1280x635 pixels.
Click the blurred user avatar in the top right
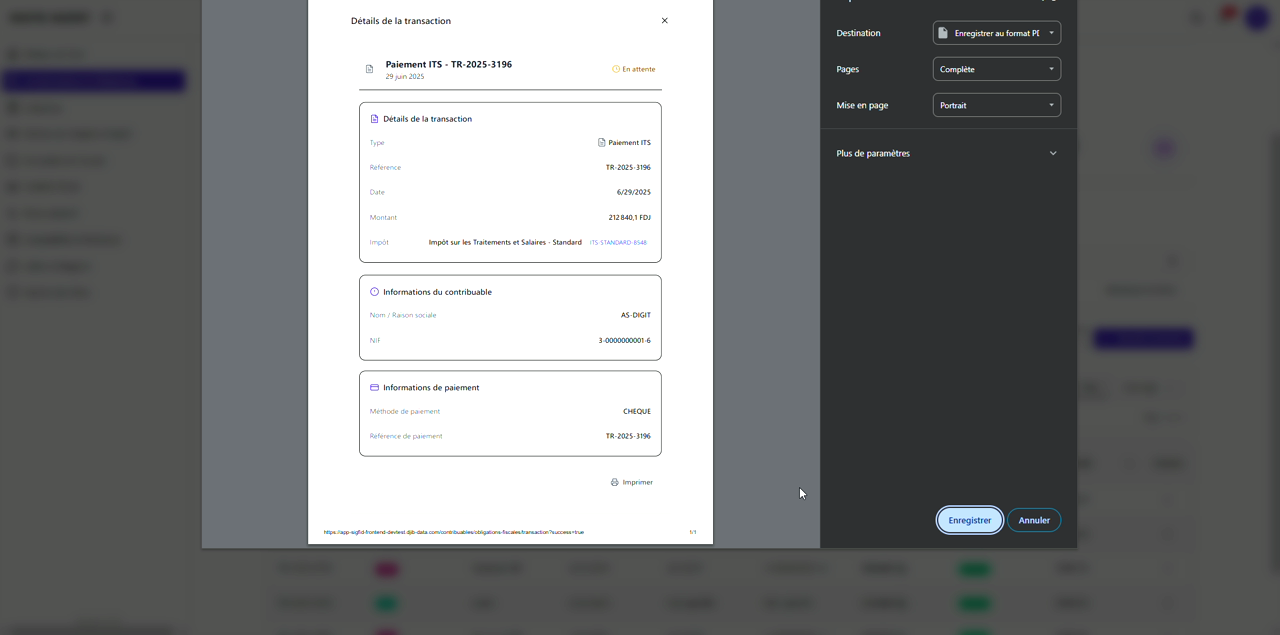[1256, 17]
